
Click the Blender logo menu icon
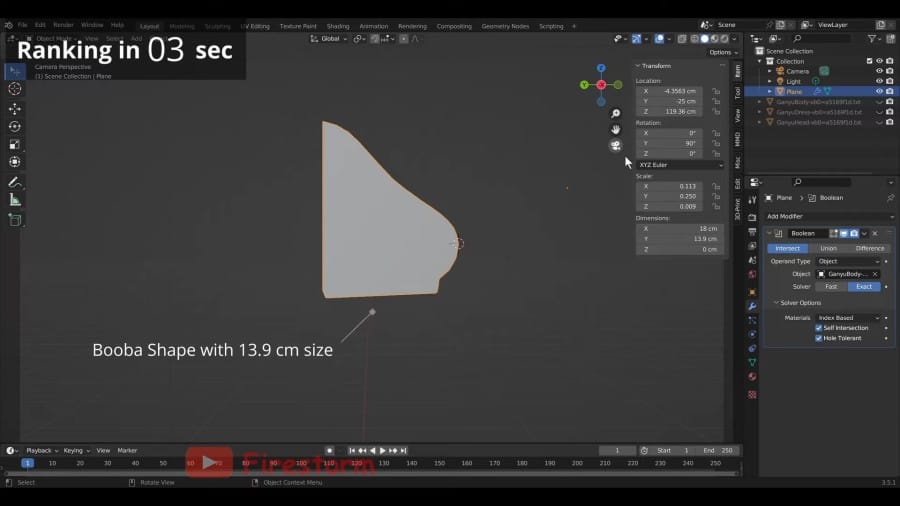click(8, 25)
